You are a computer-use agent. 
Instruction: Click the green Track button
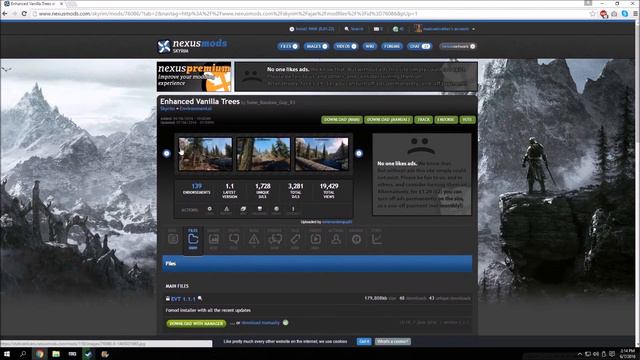pos(423,120)
